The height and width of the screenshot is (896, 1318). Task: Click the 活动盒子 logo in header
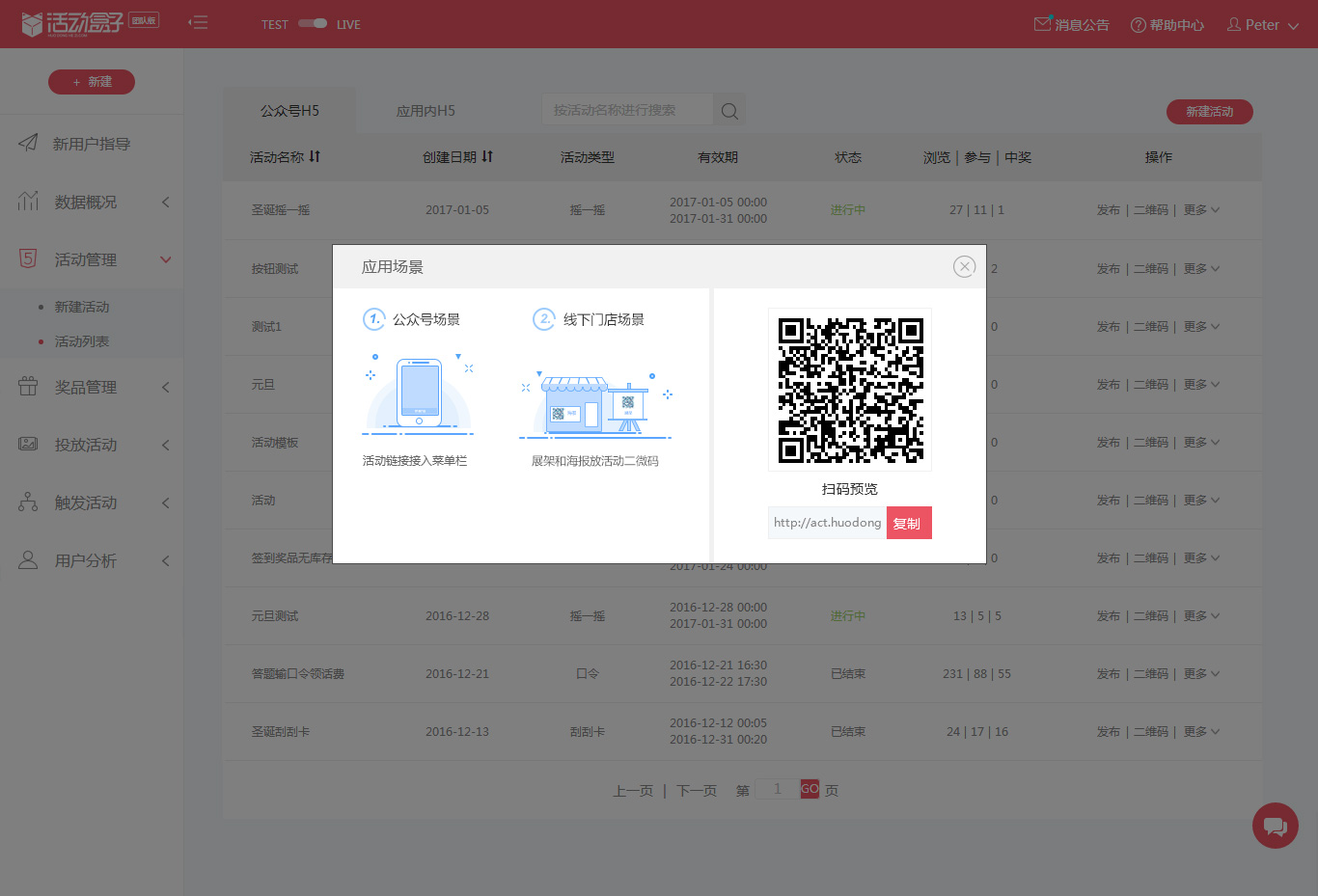click(72, 23)
